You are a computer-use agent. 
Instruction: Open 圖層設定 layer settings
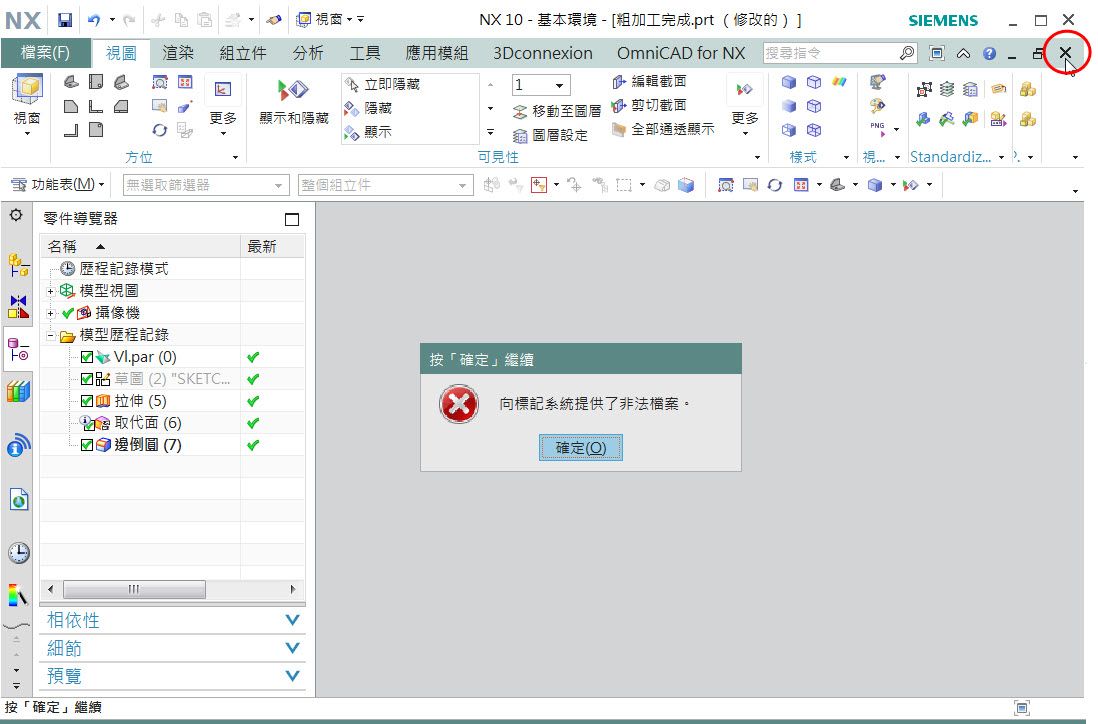pos(550,135)
